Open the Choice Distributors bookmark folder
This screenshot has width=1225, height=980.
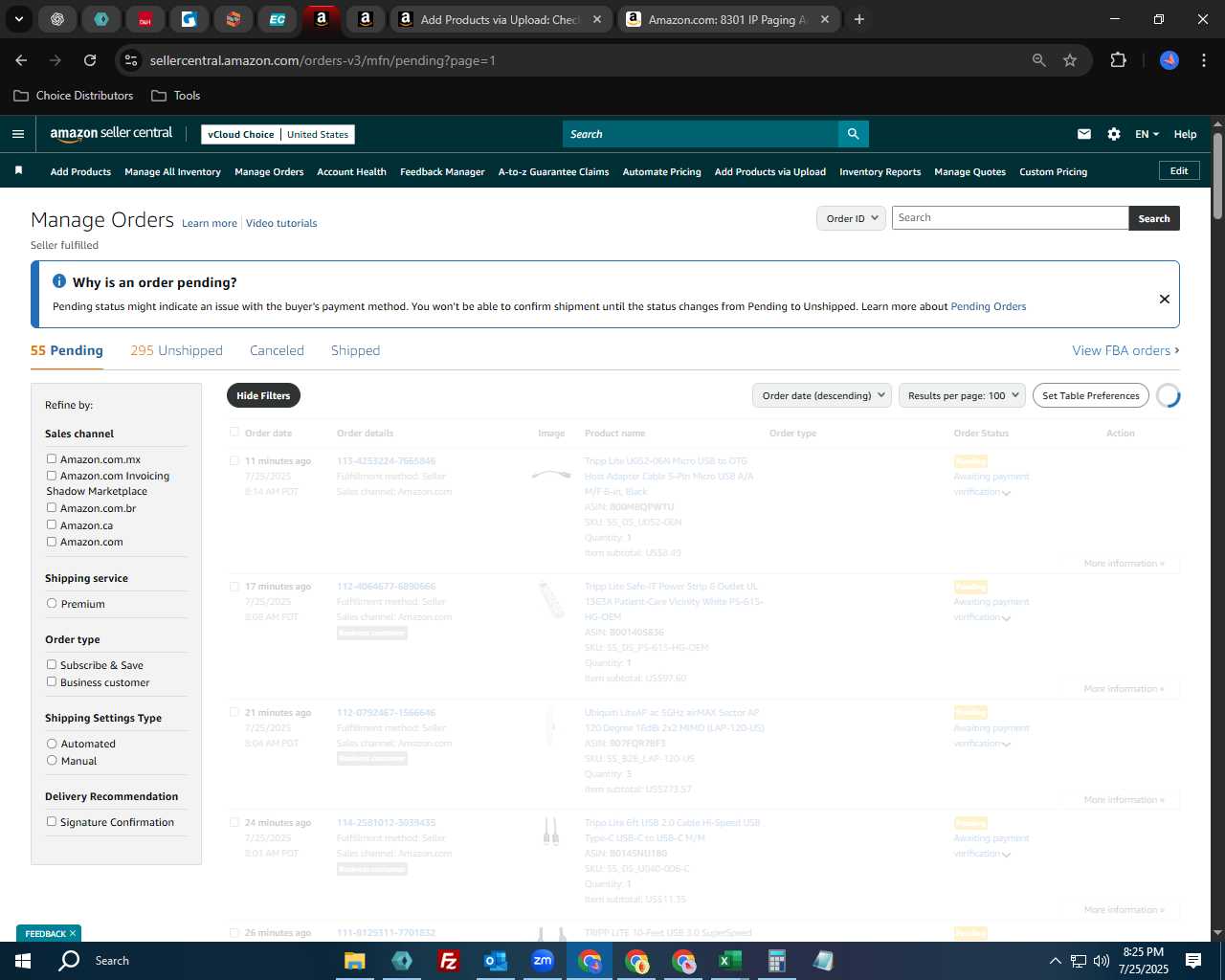click(x=74, y=96)
